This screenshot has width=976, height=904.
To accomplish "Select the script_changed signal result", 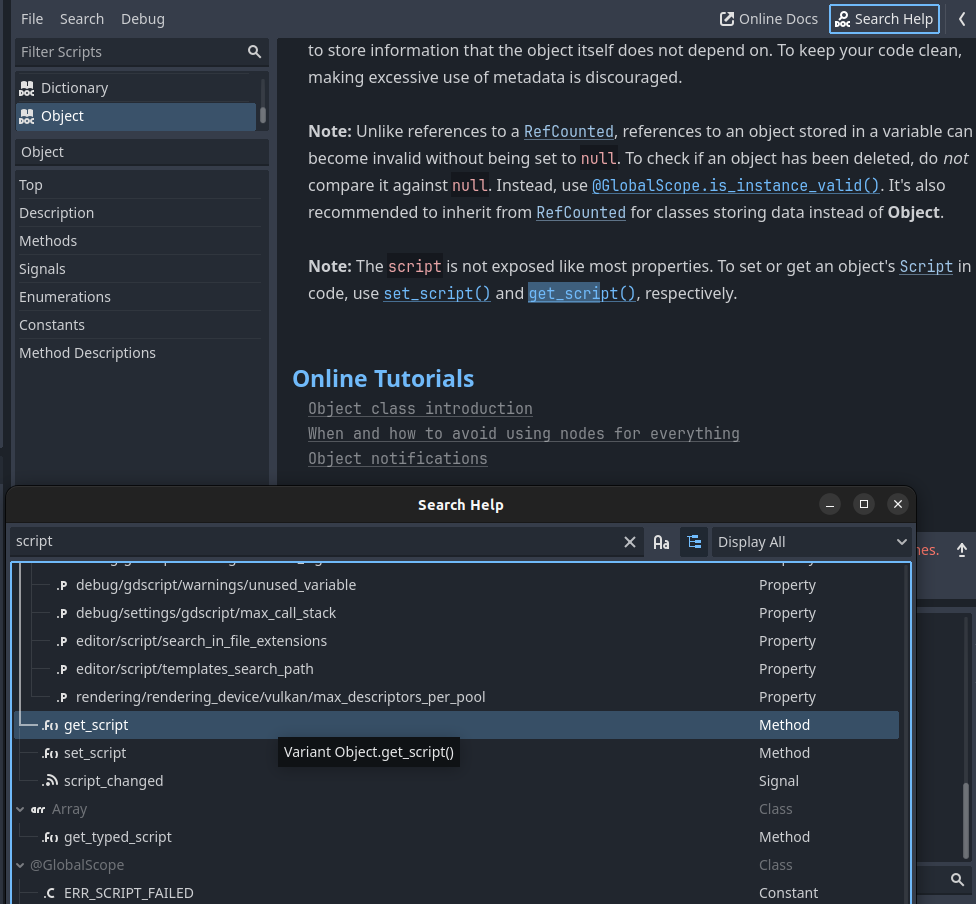I will (113, 781).
